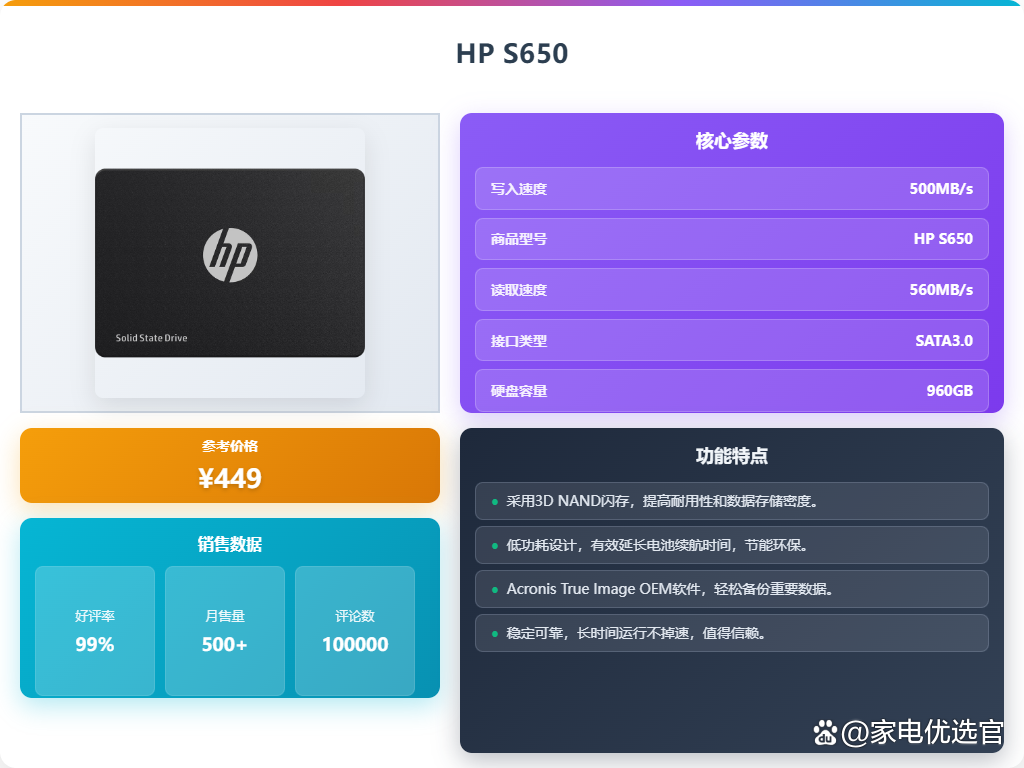Click the green bullet beside 稳定可靠

[494, 634]
